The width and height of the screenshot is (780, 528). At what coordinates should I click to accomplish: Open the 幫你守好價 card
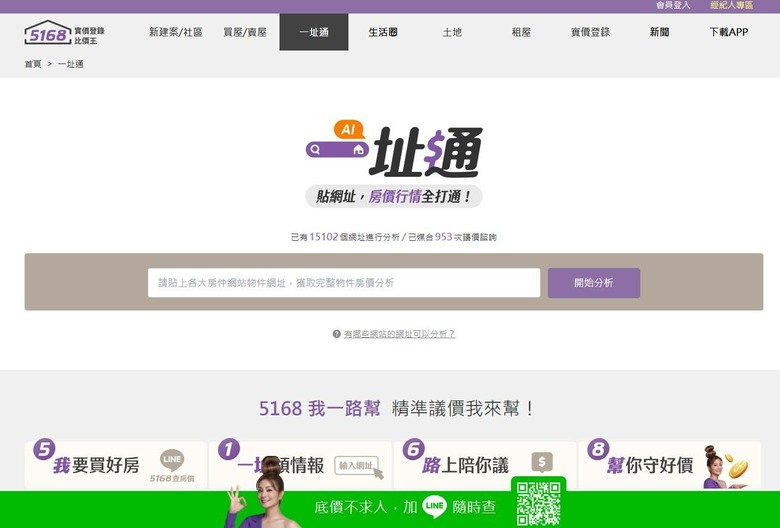[x=670, y=465]
